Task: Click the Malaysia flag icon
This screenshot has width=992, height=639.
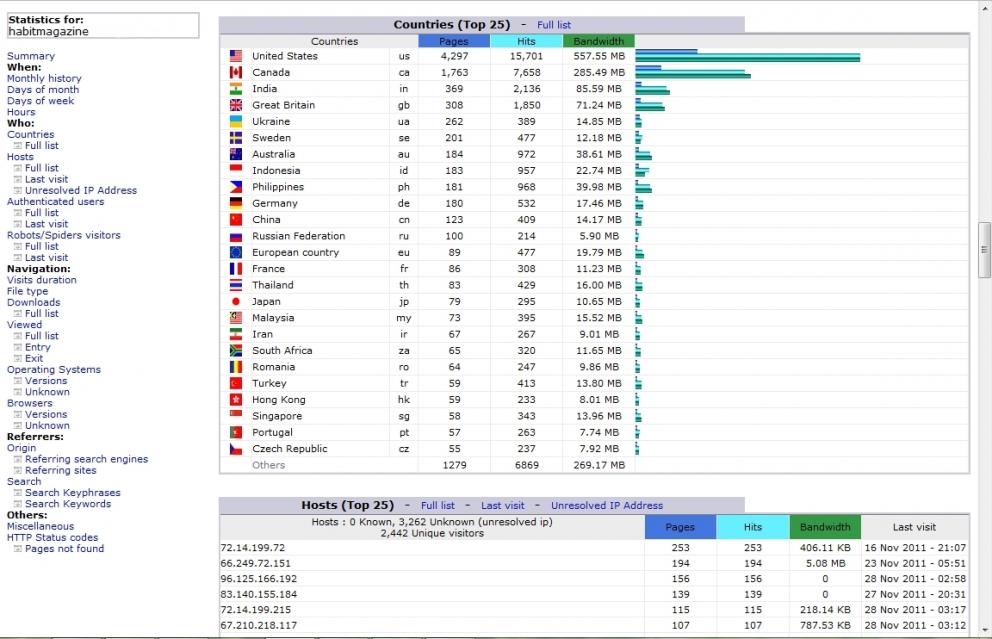Action: (236, 318)
